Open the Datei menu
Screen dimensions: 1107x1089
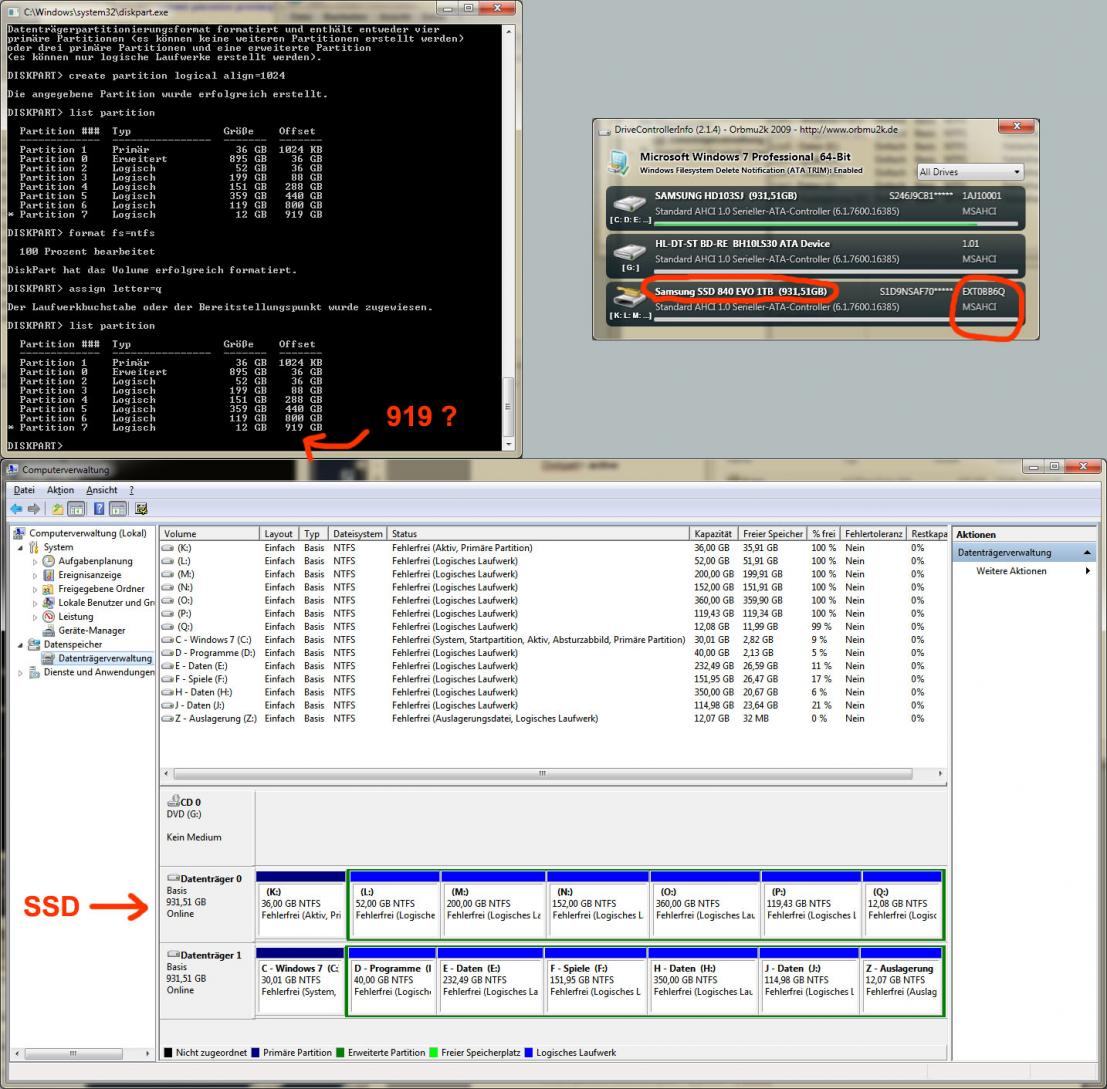tap(24, 490)
